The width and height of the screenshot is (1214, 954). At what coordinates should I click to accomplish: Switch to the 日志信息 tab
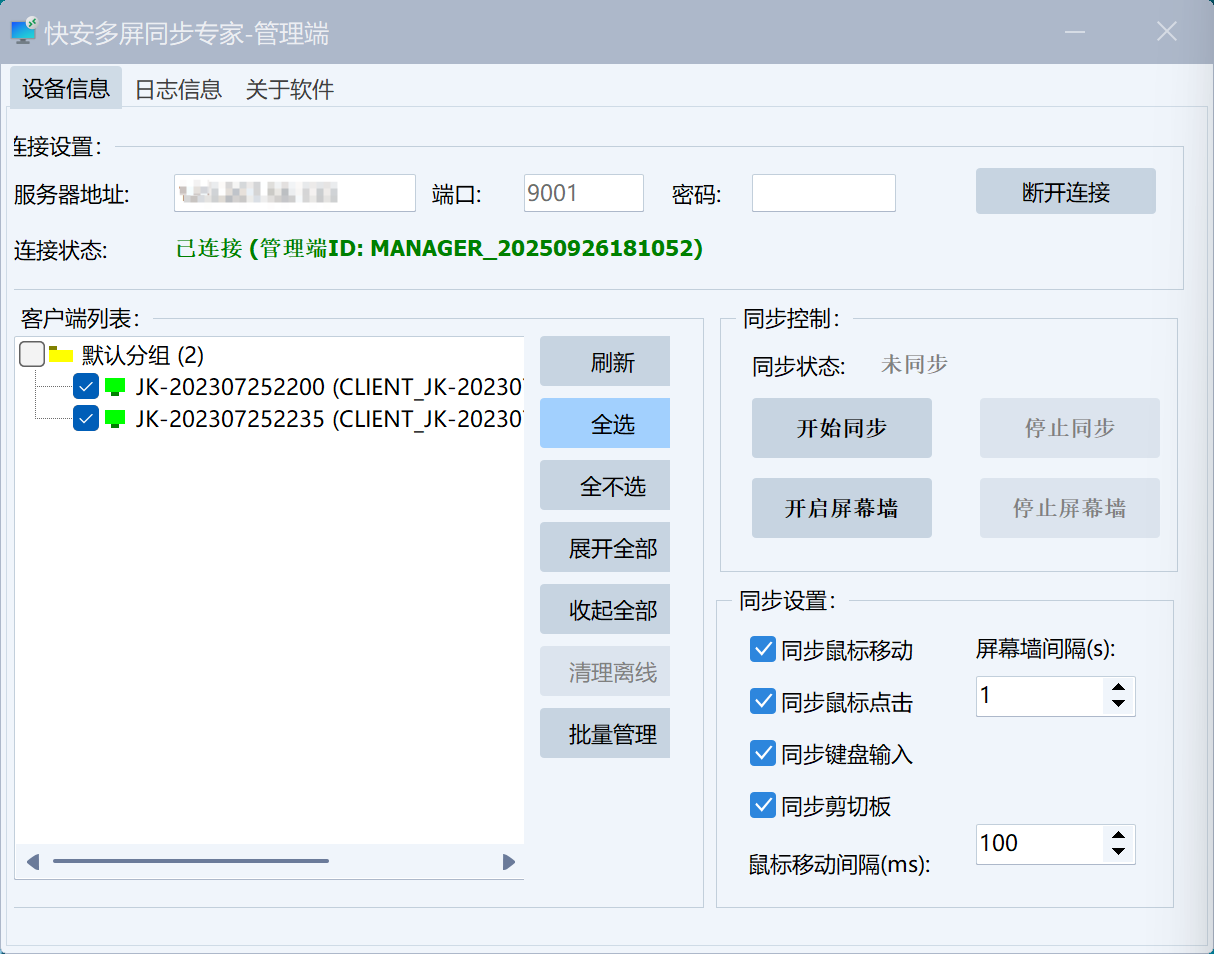[178, 89]
